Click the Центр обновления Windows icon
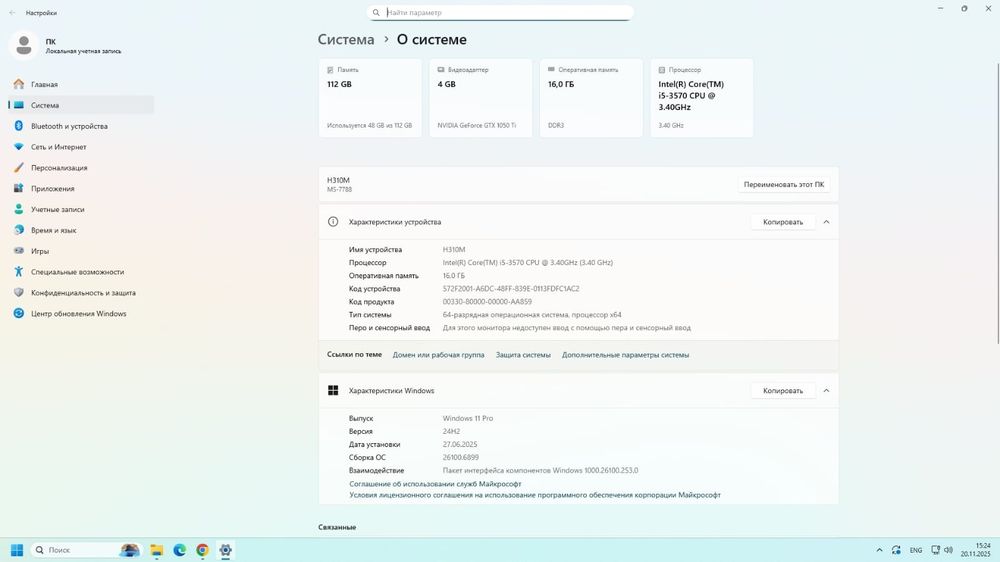 coord(18,313)
